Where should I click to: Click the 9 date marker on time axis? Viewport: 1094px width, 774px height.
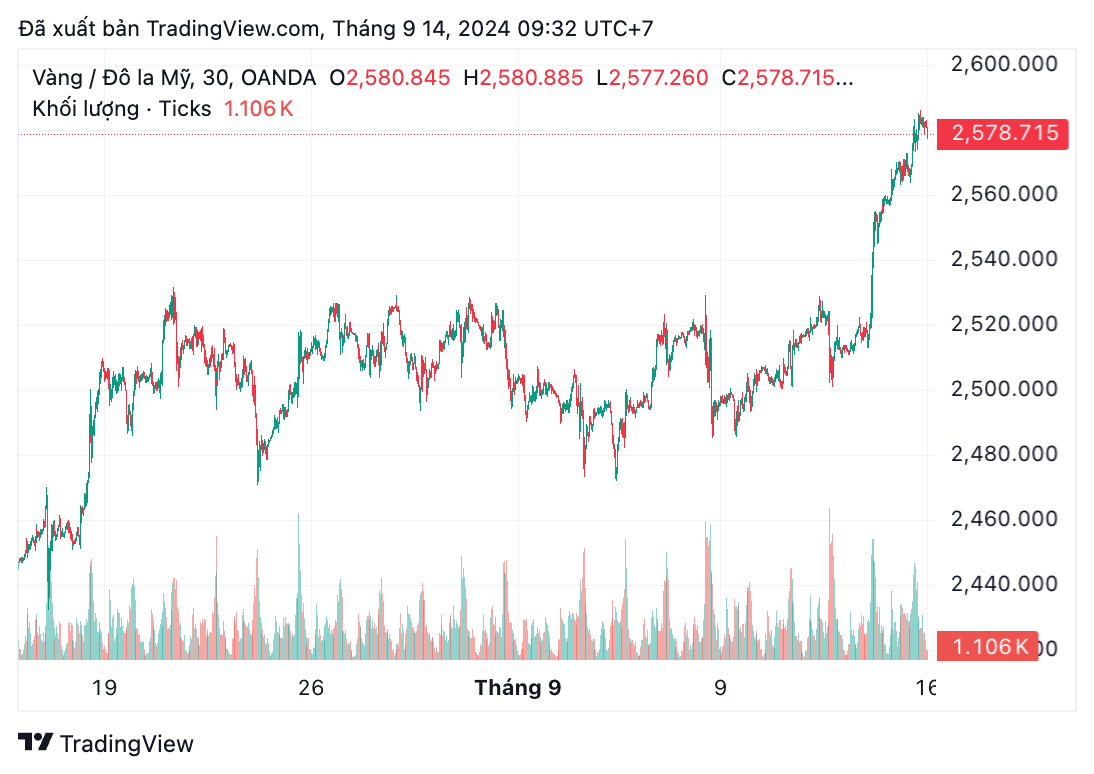(719, 688)
